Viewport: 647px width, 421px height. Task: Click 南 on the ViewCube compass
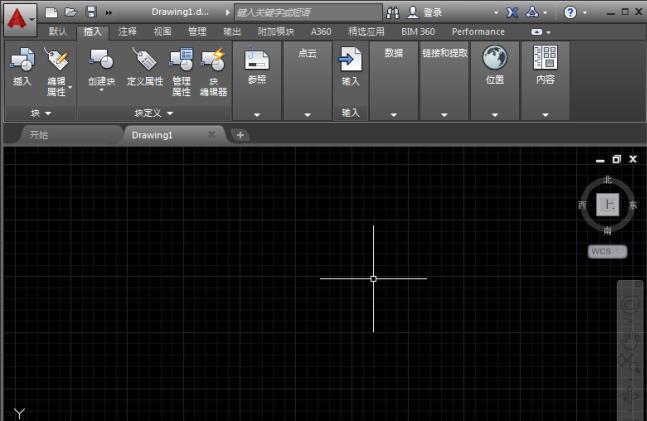click(x=607, y=230)
